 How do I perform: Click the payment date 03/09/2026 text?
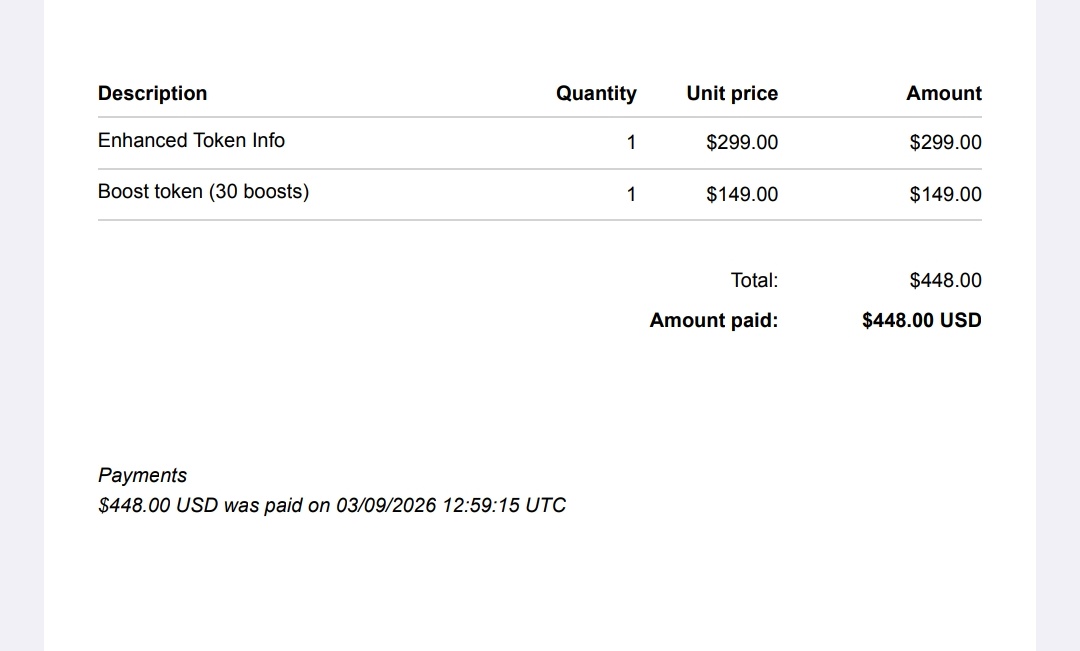pos(386,506)
